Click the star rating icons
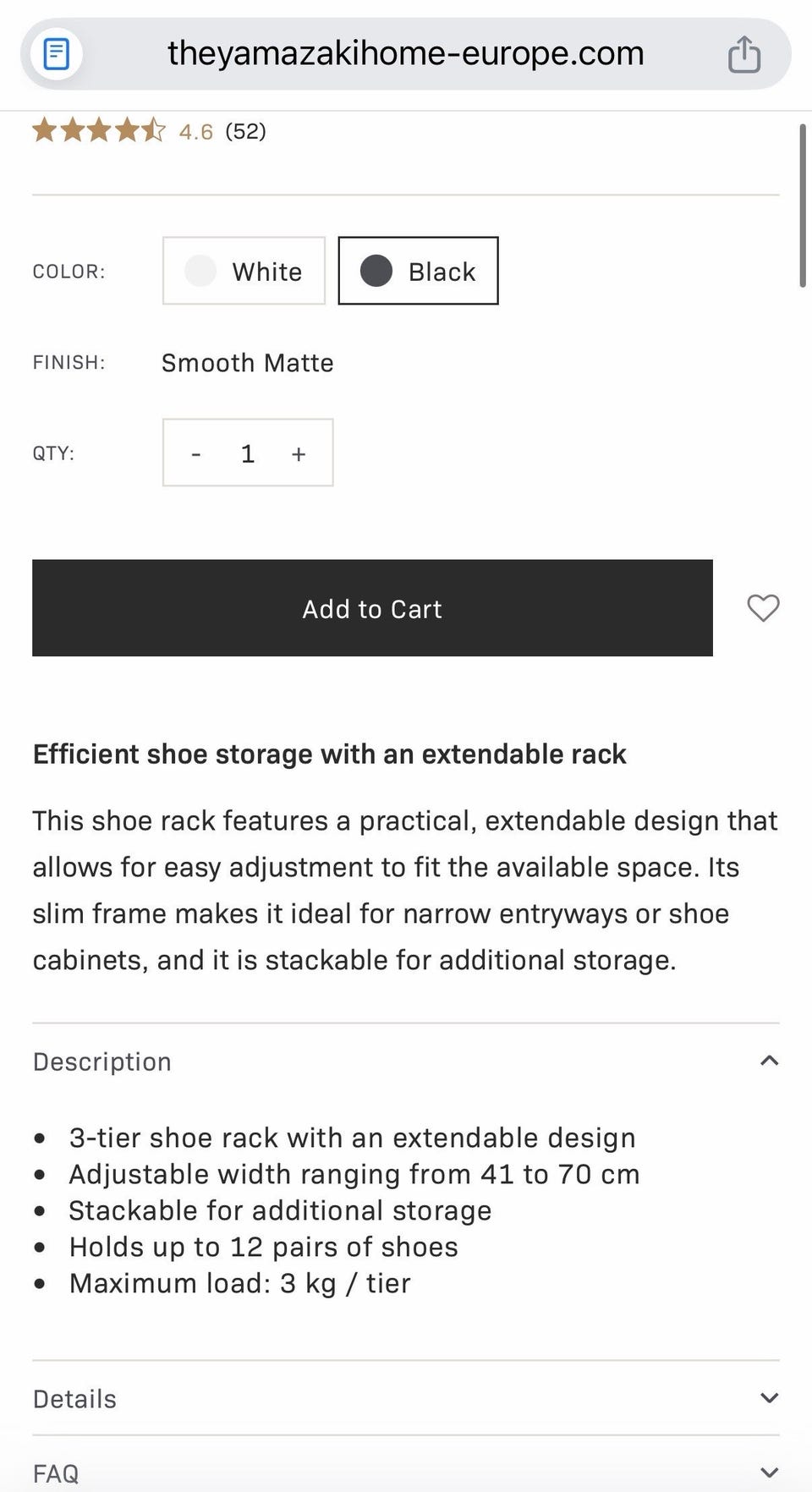This screenshot has width=812, height=1492. point(99,131)
